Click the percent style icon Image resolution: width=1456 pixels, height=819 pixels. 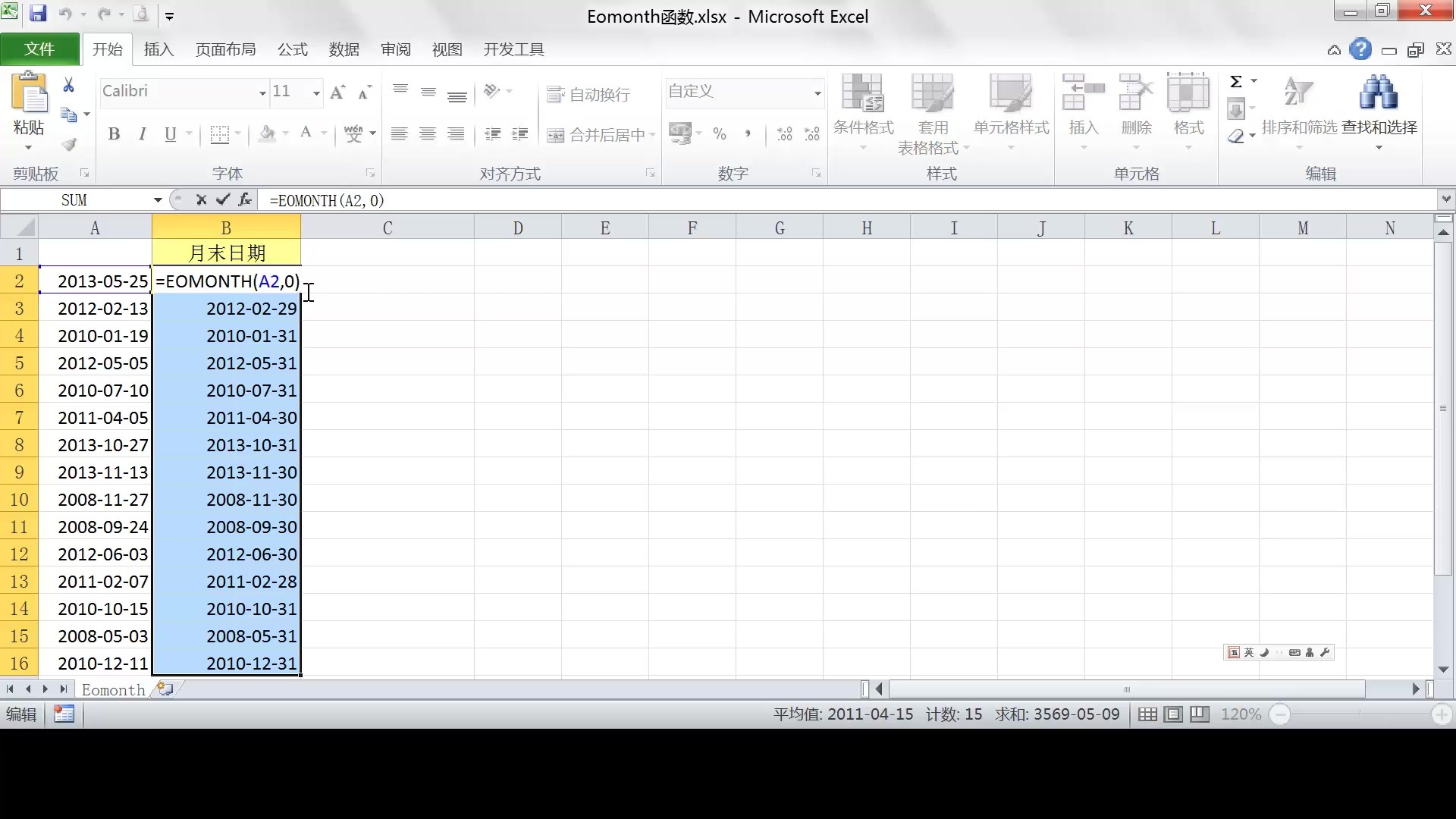click(x=720, y=134)
